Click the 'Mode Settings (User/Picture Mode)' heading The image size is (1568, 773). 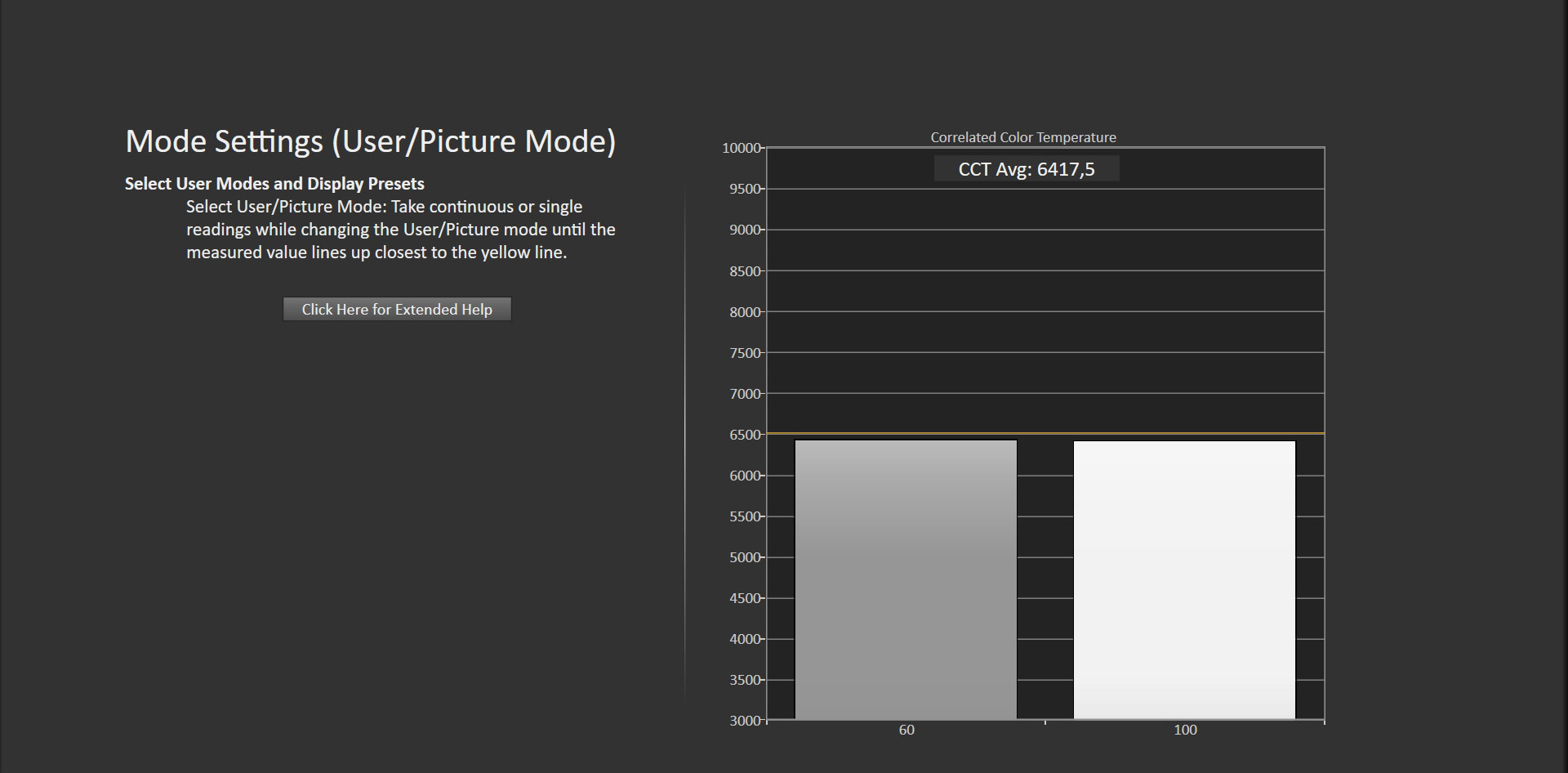371,141
